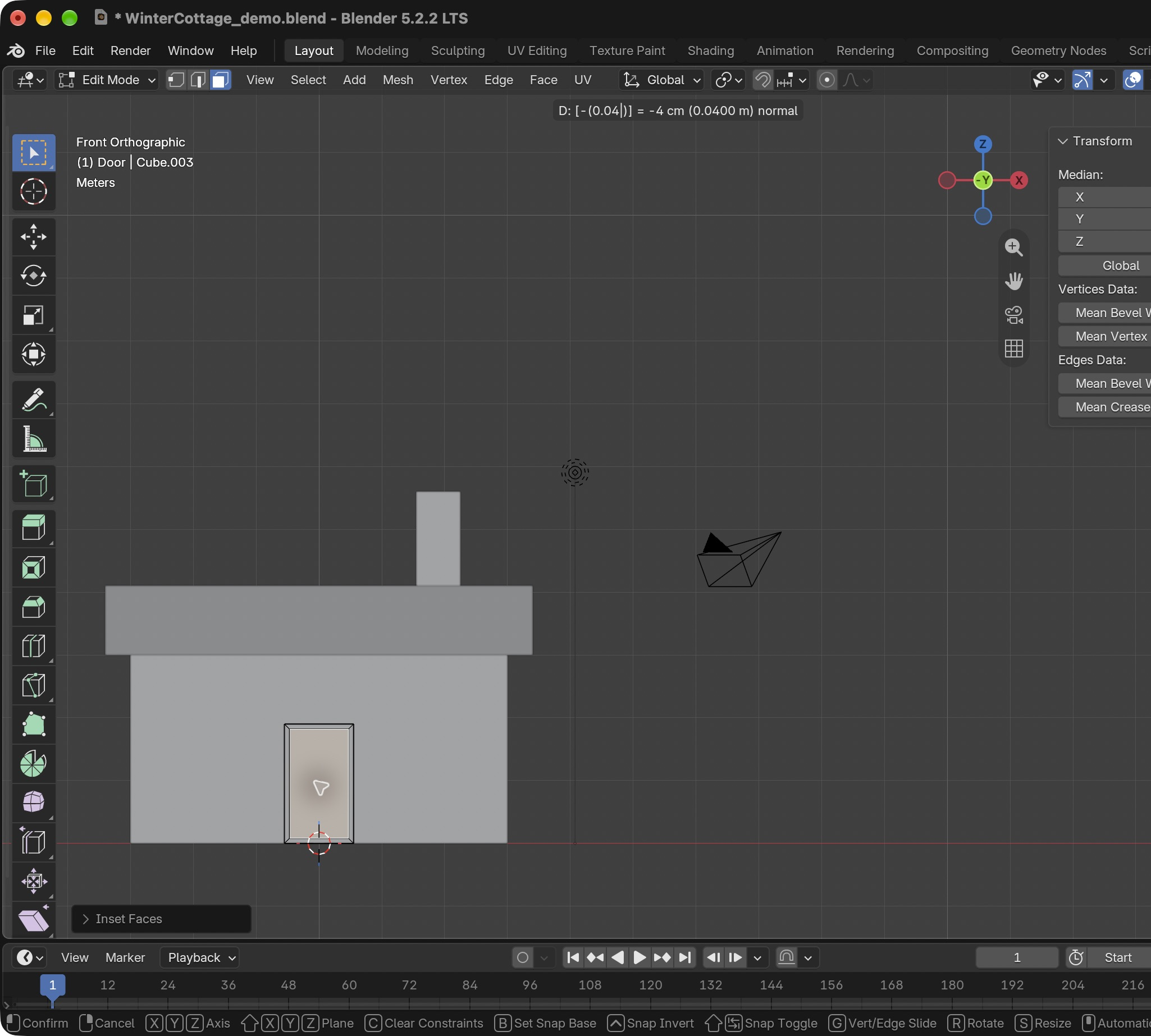Select the Knife tool

34,685
